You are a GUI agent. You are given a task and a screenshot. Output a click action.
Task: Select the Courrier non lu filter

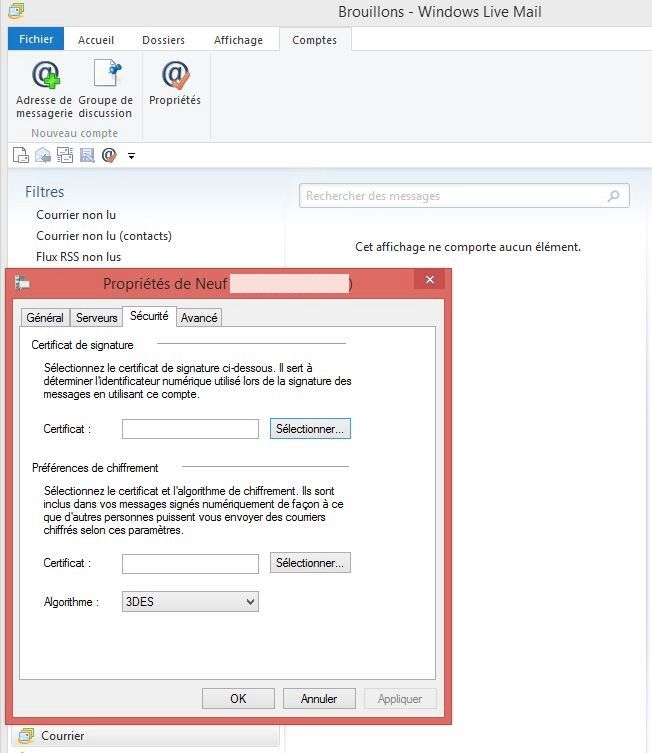click(x=76, y=215)
